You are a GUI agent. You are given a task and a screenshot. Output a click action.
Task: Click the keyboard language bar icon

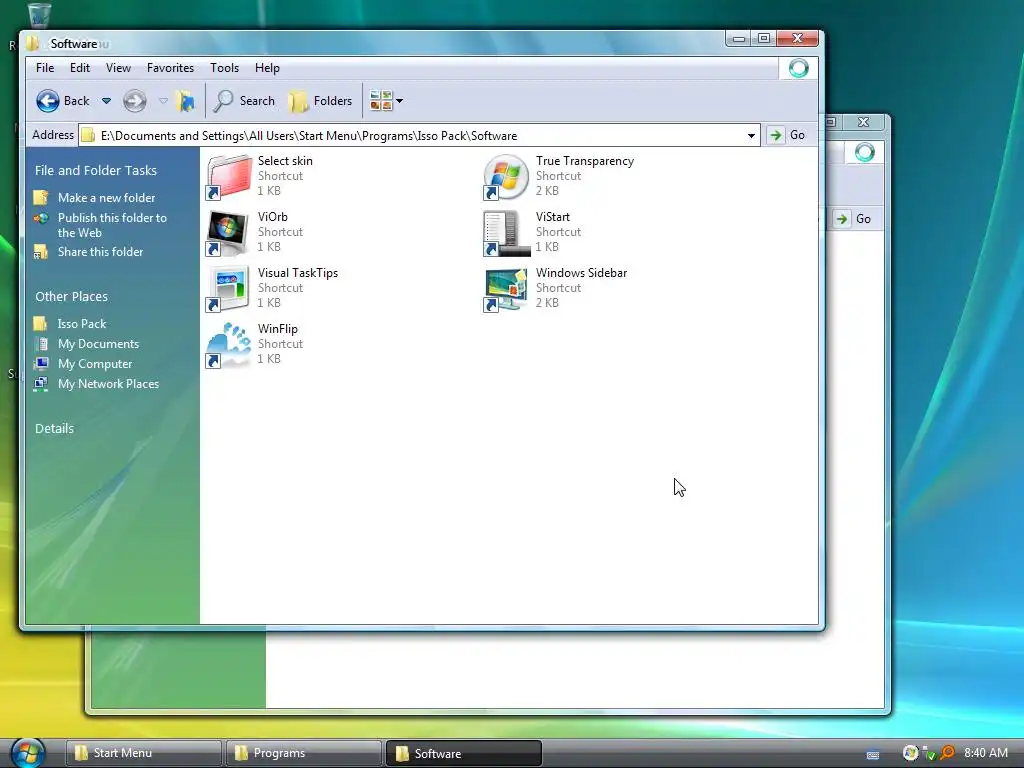873,755
